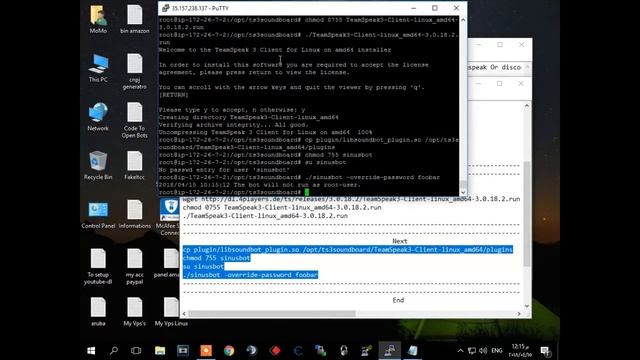The image size is (640, 360).
Task: Close the background 'speak Or disco' window
Action: pos(521,45)
